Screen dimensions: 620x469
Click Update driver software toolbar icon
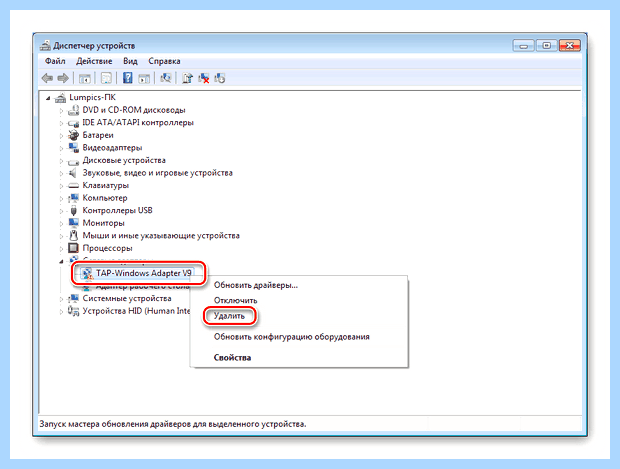coord(187,78)
